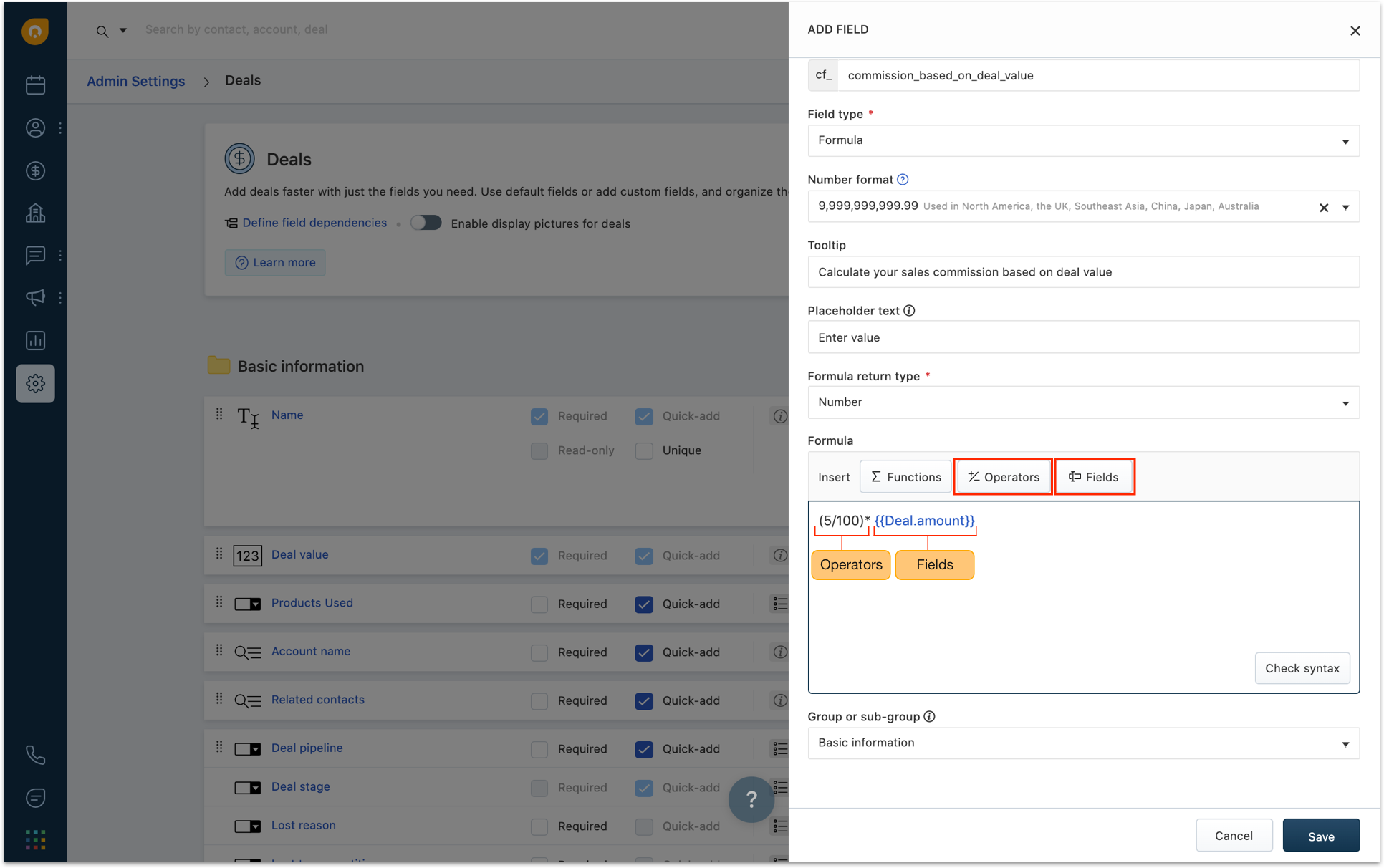Open the contacts icon in sidebar
This screenshot has height=868, width=1384.
(x=35, y=128)
